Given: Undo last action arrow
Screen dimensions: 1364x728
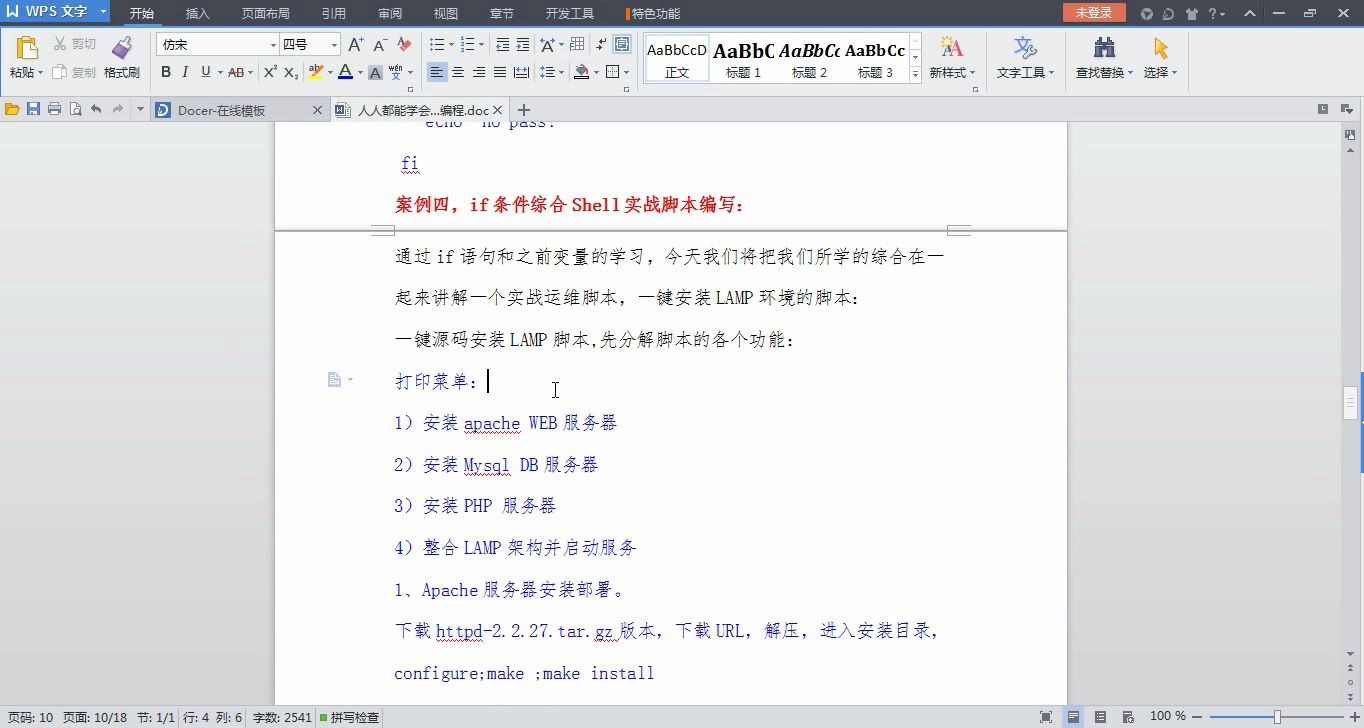Looking at the screenshot, I should pos(96,109).
